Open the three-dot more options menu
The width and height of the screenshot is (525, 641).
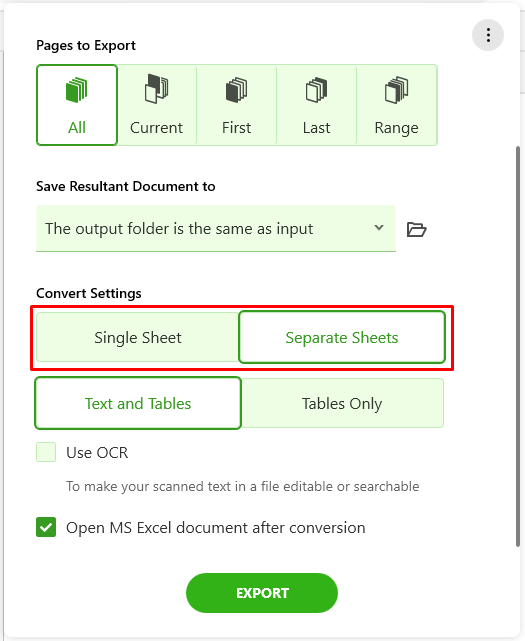tap(488, 35)
